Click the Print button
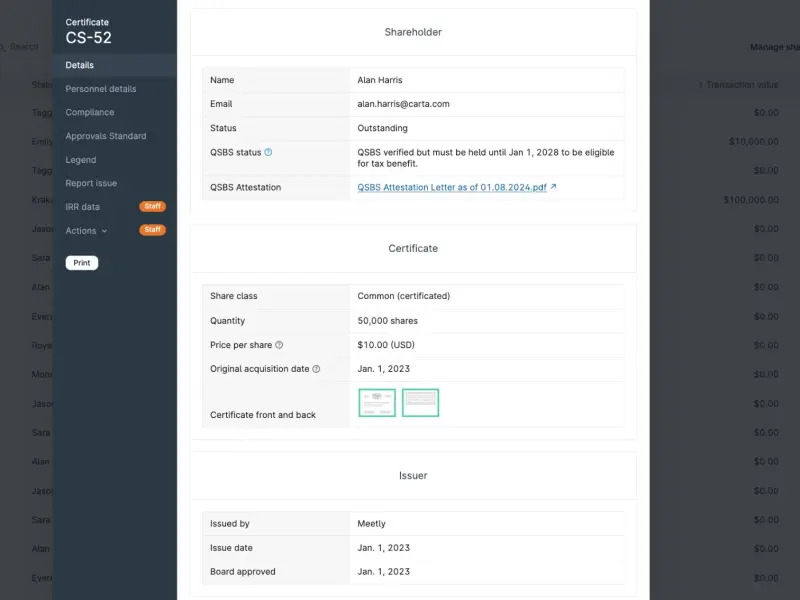Screen dimensions: 800x600 (82, 263)
